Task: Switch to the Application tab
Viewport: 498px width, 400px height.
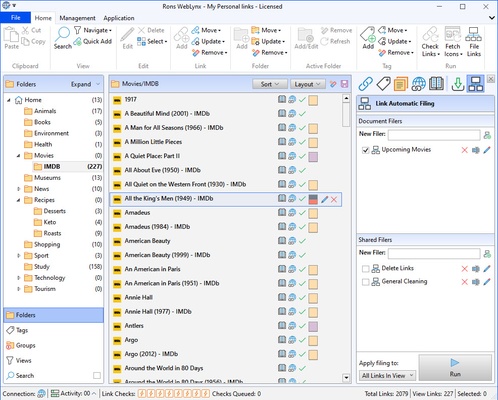Action: pyautogui.click(x=119, y=18)
